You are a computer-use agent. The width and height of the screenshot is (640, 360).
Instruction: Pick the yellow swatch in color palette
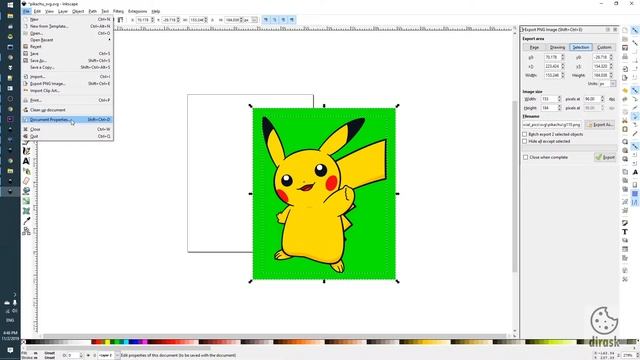[107, 342]
